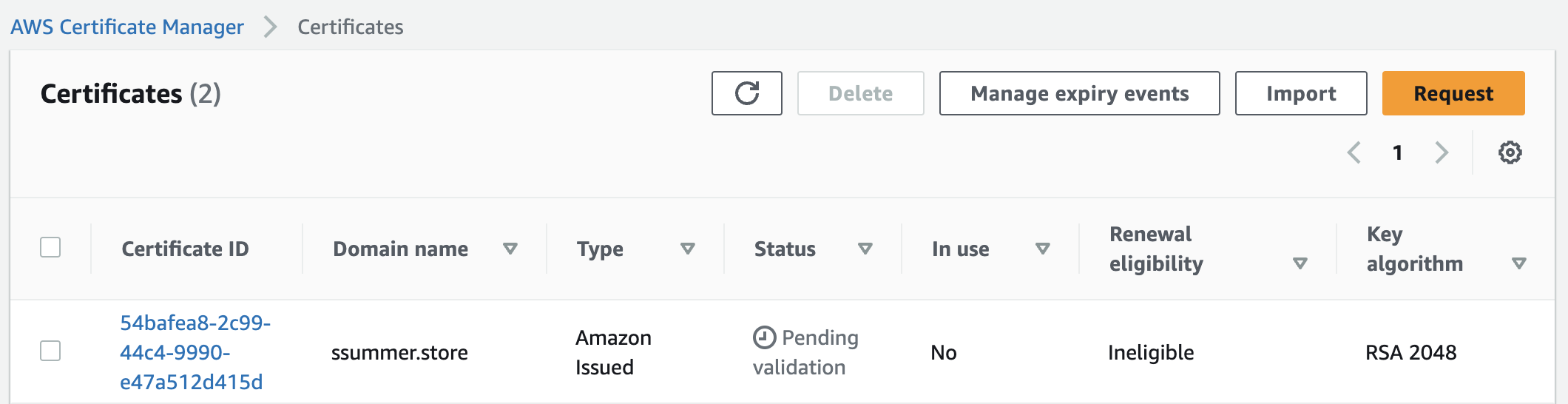1568x404 pixels.
Task: Click page number 1 in pagination
Action: [1397, 152]
